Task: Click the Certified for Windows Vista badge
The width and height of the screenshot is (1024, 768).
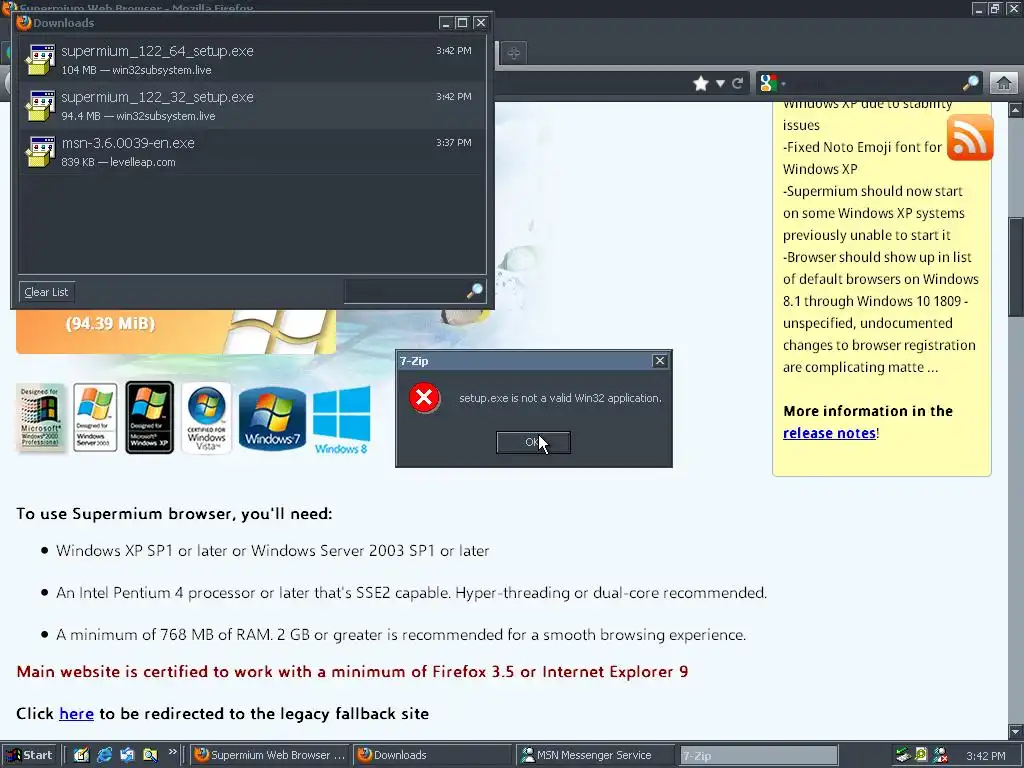Action: pyautogui.click(x=206, y=418)
